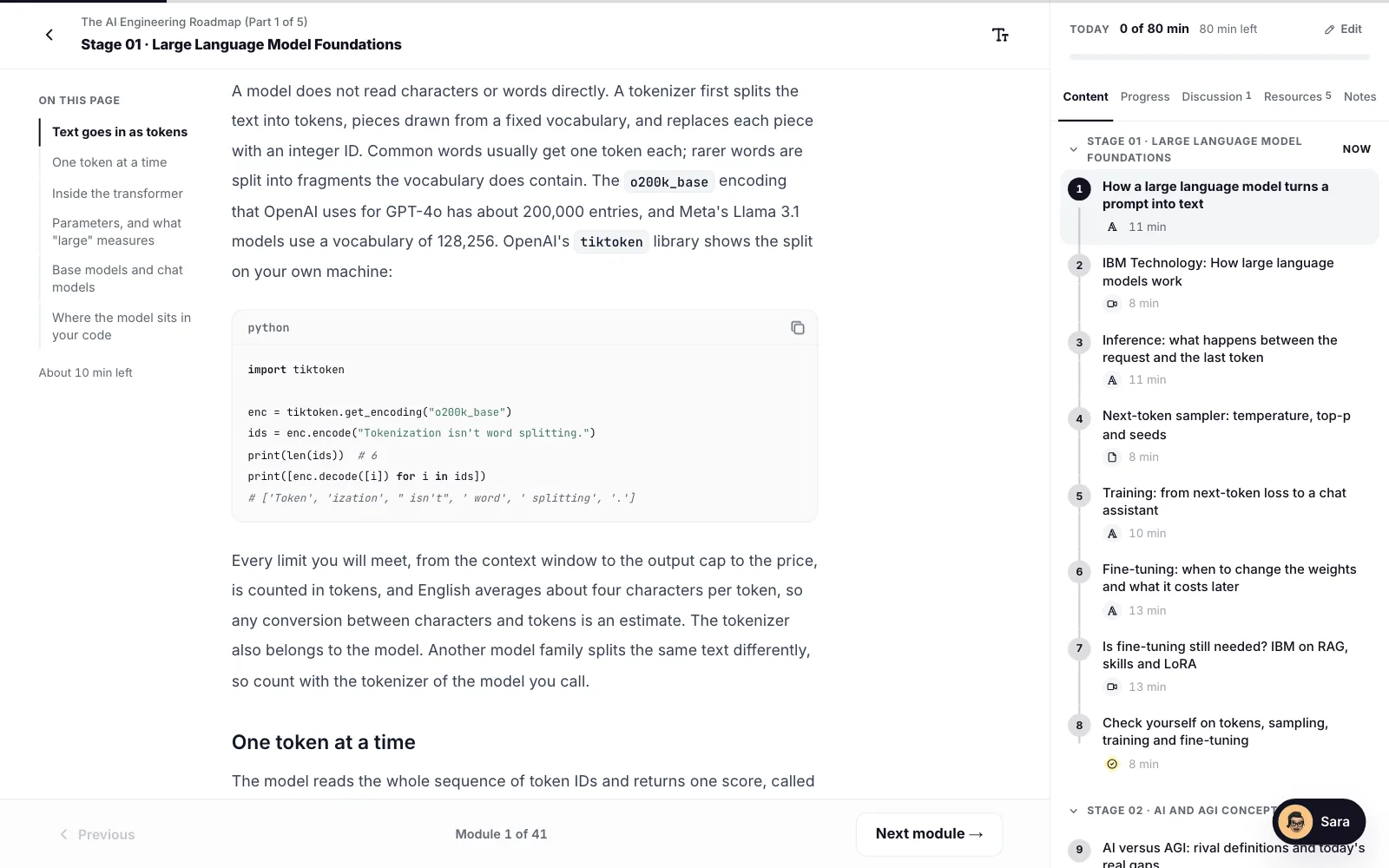Click the 'One token at a time' heading
This screenshot has height=868, width=1389.
tap(323, 742)
